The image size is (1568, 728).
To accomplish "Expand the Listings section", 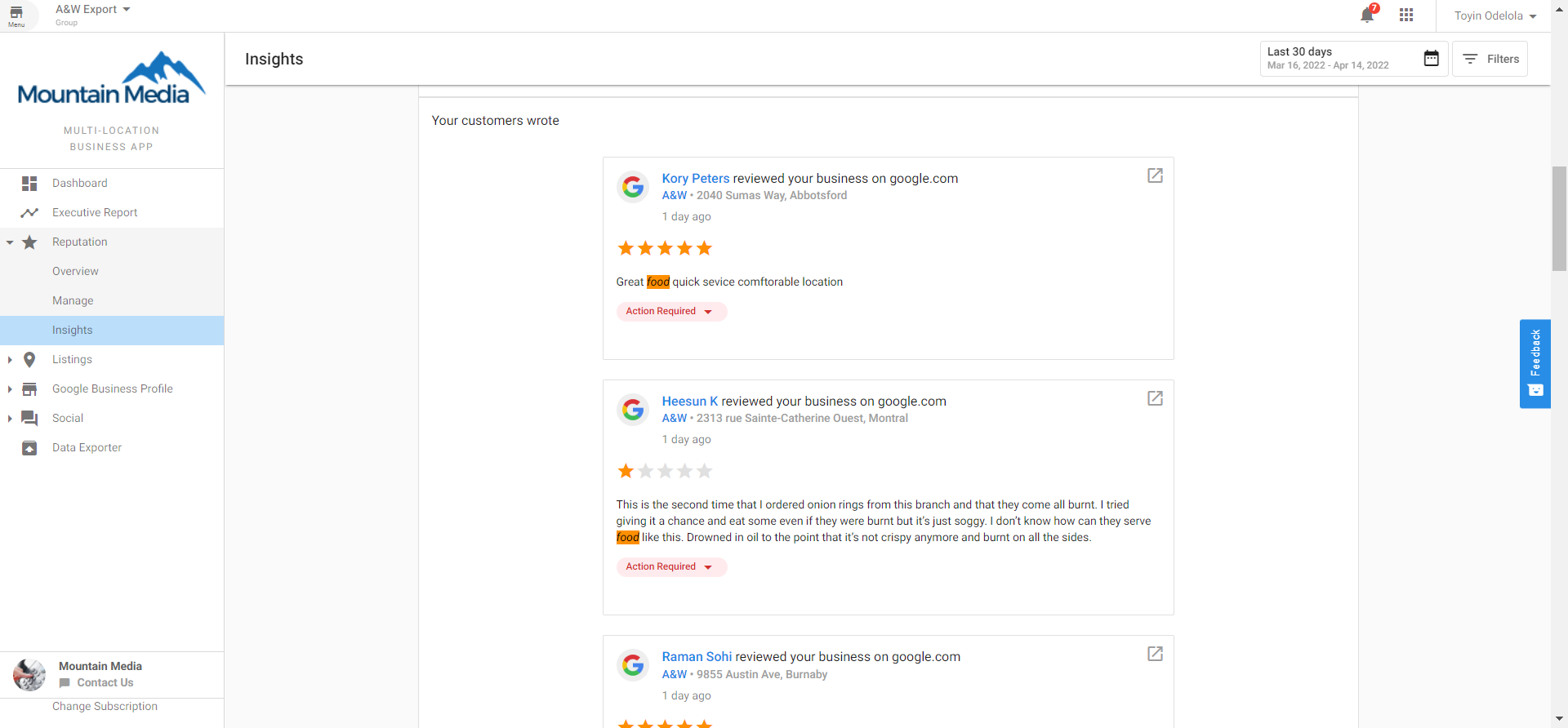I will pos(10,360).
